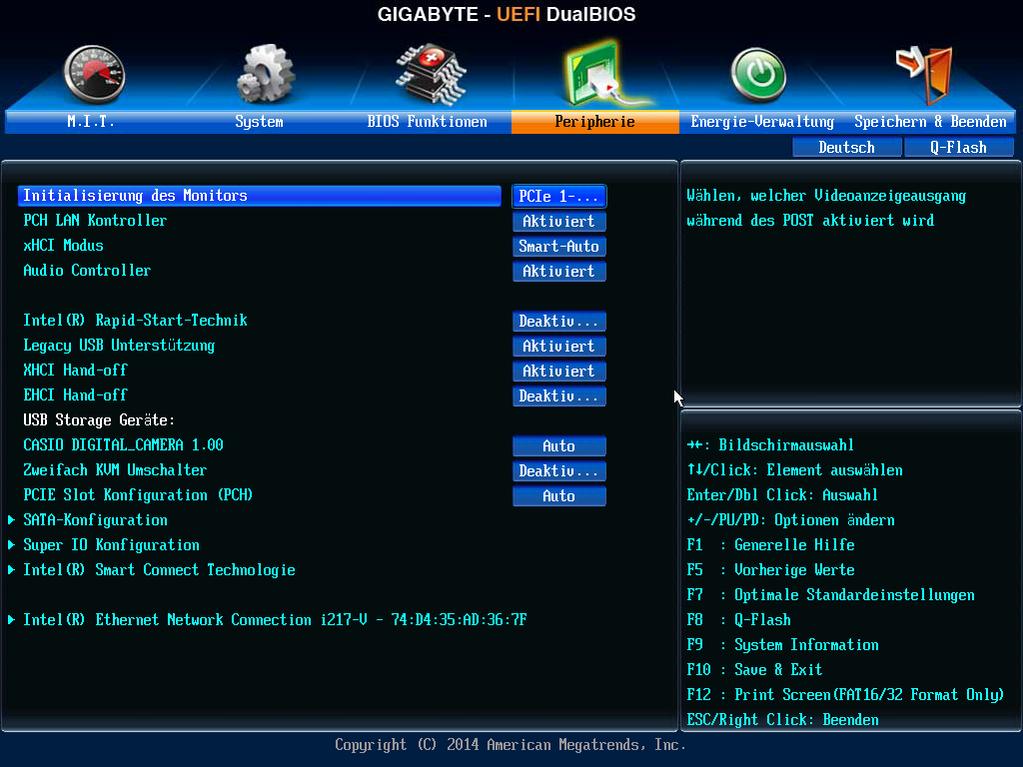The width and height of the screenshot is (1023, 767).
Task: Select xHCI Modus label
Action: pyautogui.click(x=63, y=245)
